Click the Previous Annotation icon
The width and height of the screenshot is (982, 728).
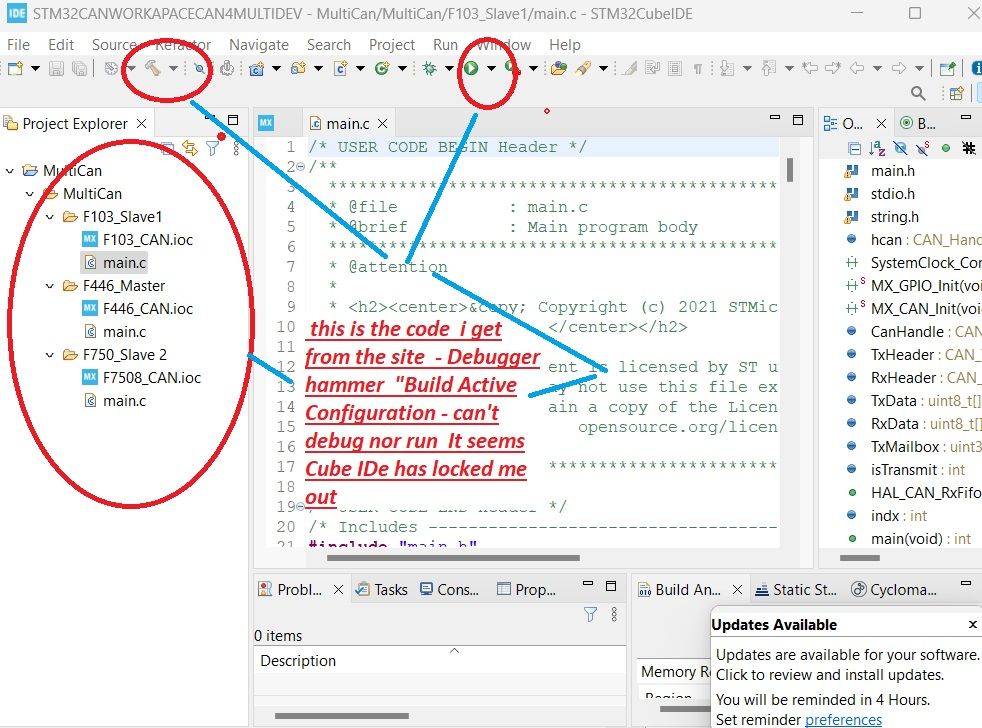(x=769, y=68)
